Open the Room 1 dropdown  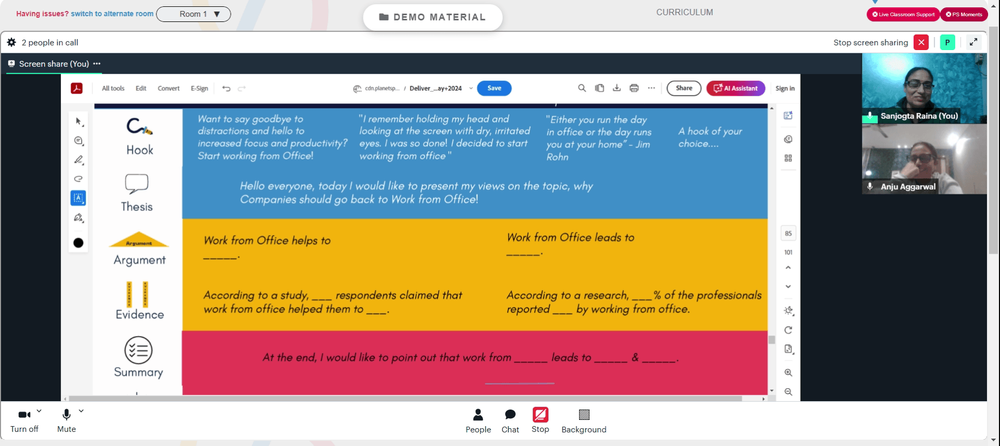pos(193,14)
